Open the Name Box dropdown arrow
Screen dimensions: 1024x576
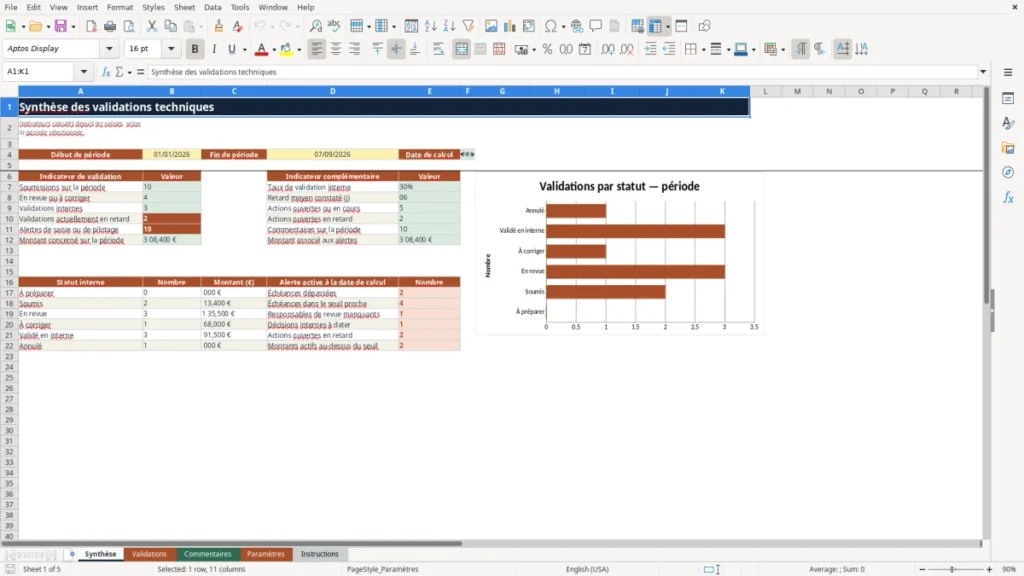pyautogui.click(x=84, y=72)
